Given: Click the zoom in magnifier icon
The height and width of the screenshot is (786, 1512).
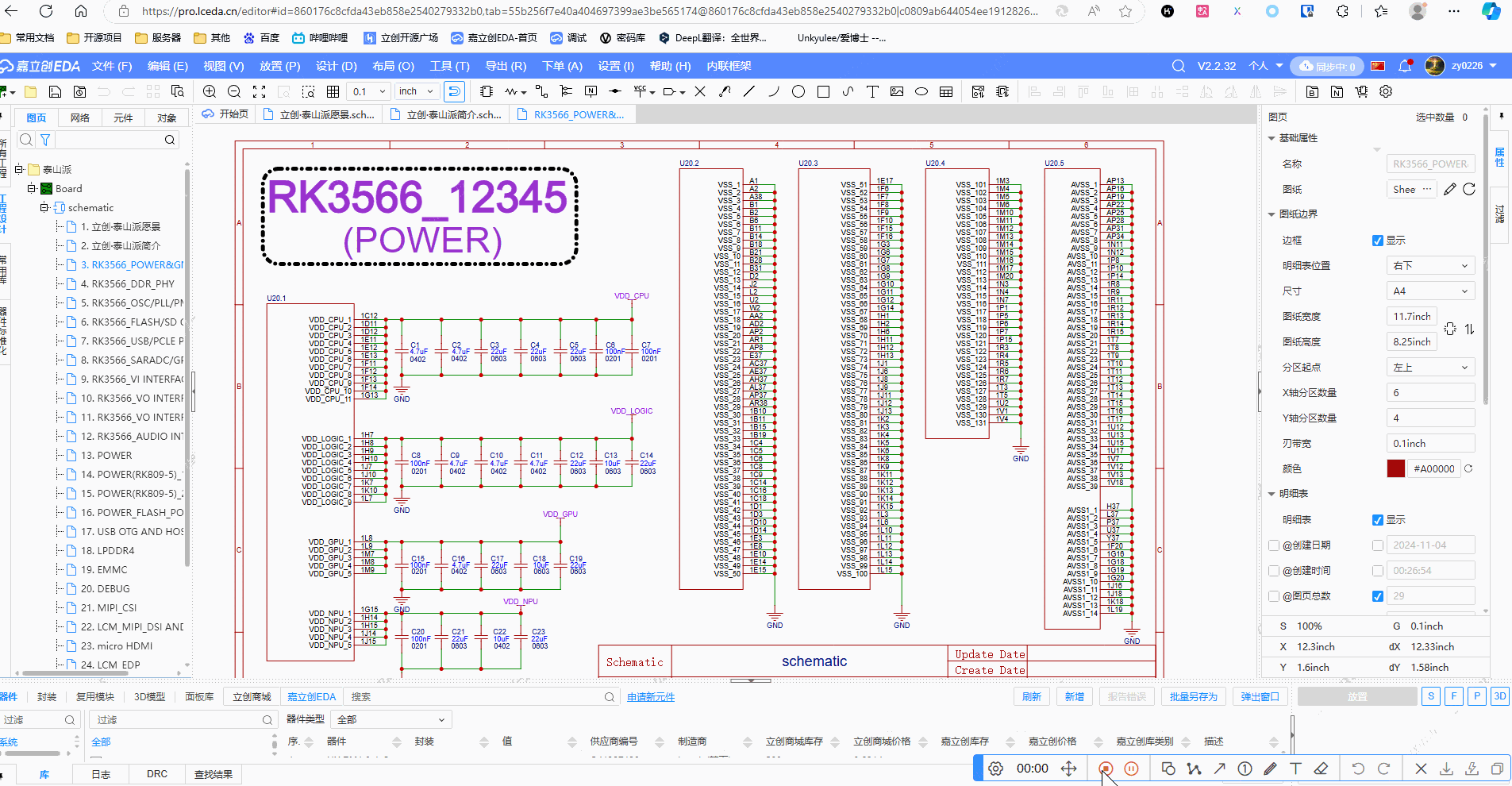Looking at the screenshot, I should pyautogui.click(x=210, y=91).
